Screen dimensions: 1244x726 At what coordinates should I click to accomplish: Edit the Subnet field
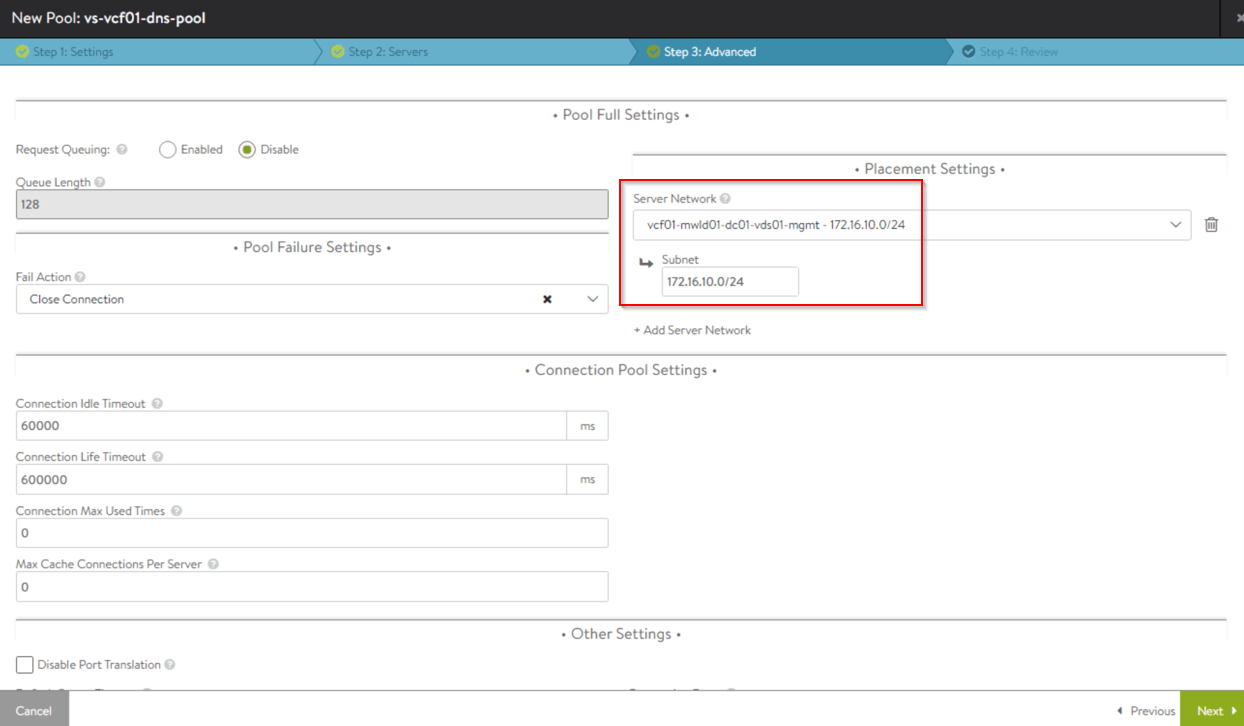coord(730,281)
